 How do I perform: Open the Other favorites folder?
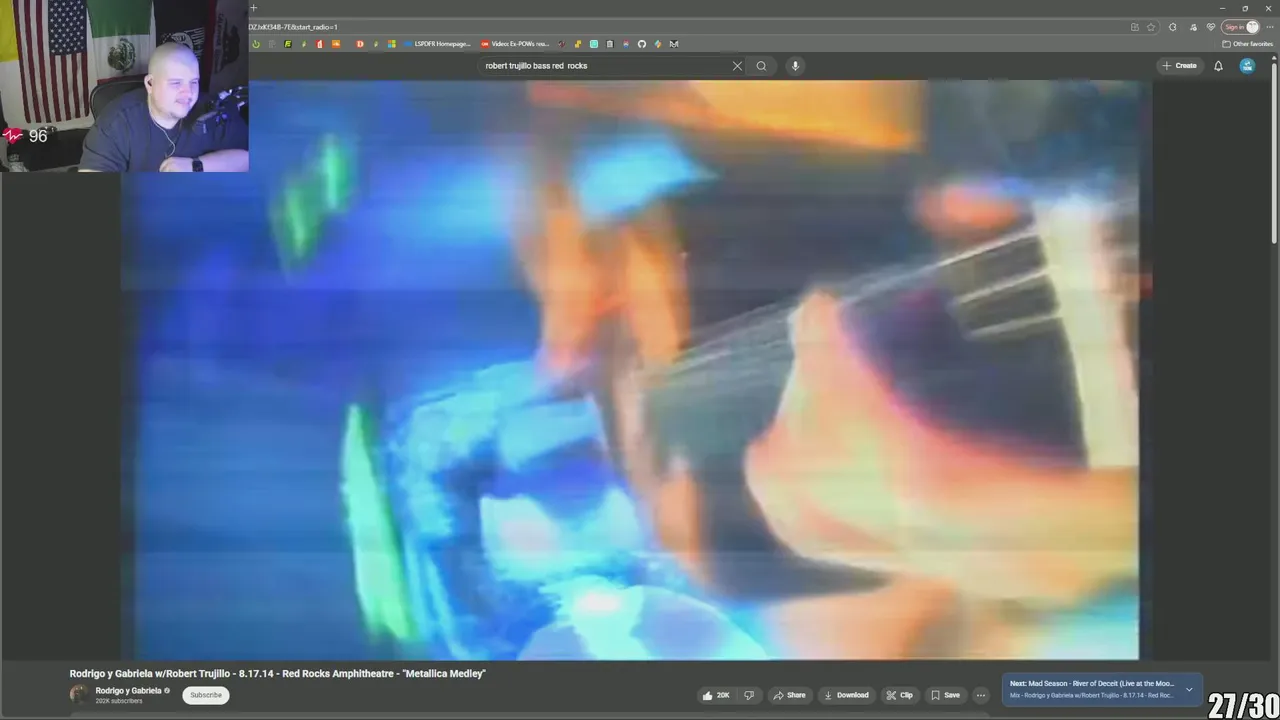(1247, 44)
